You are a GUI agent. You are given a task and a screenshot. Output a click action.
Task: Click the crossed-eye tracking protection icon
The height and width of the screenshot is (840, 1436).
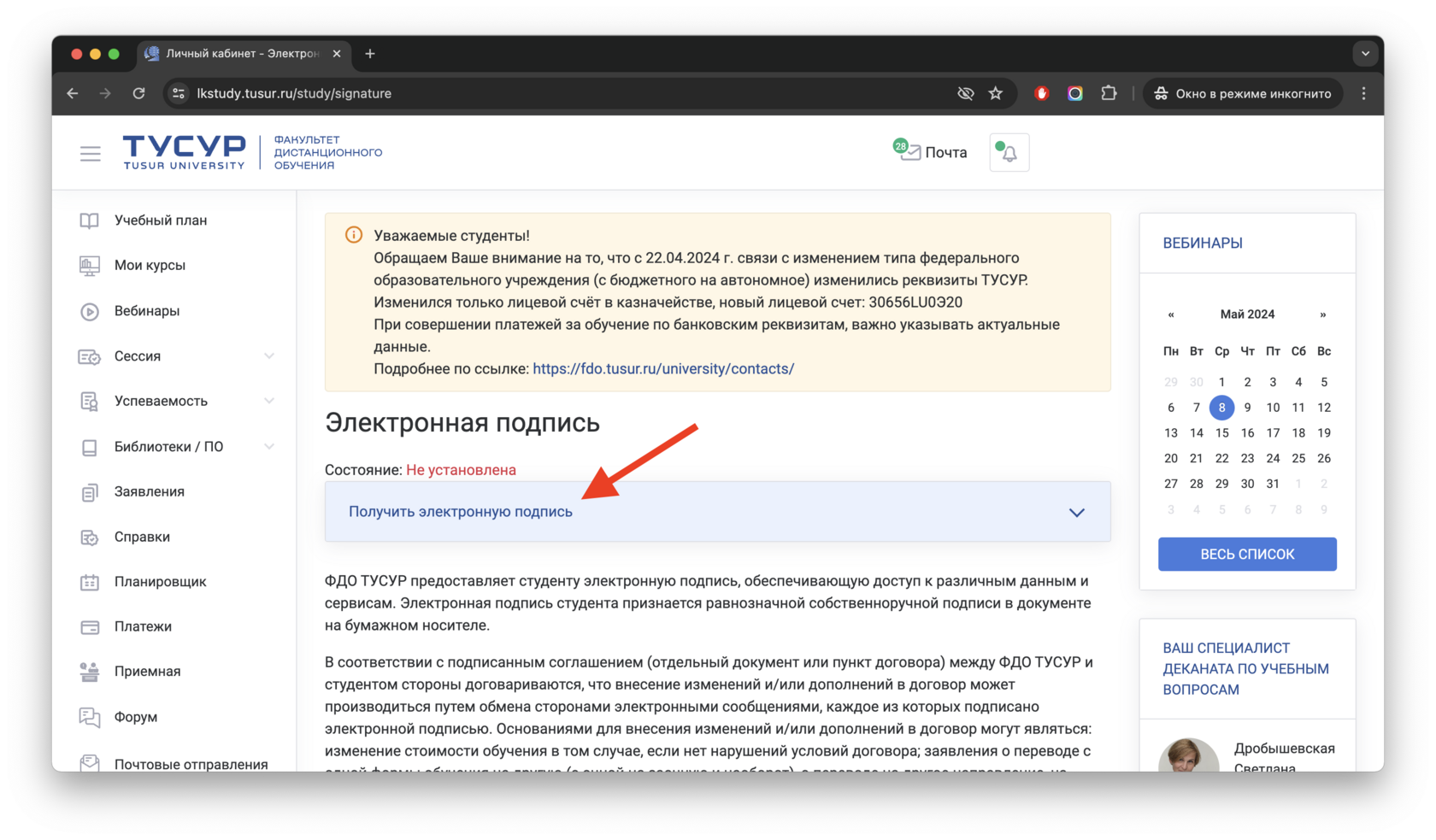(965, 94)
